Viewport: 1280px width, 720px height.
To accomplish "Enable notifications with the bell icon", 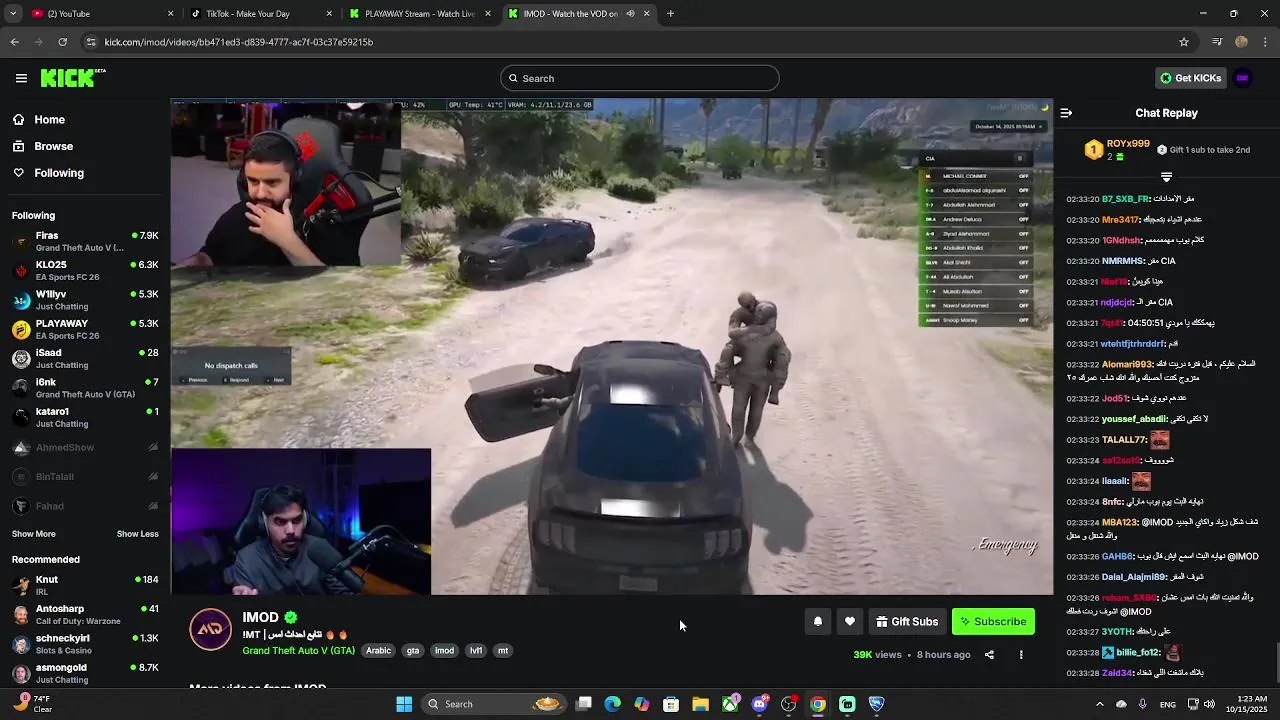I will [817, 621].
